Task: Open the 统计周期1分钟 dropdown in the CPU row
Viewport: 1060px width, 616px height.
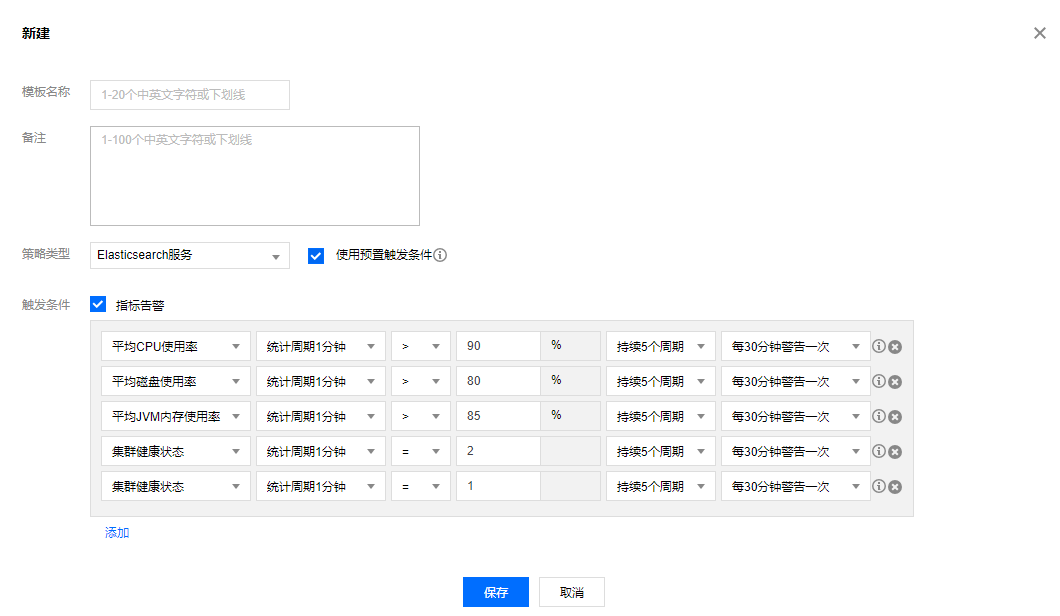Action: point(320,346)
